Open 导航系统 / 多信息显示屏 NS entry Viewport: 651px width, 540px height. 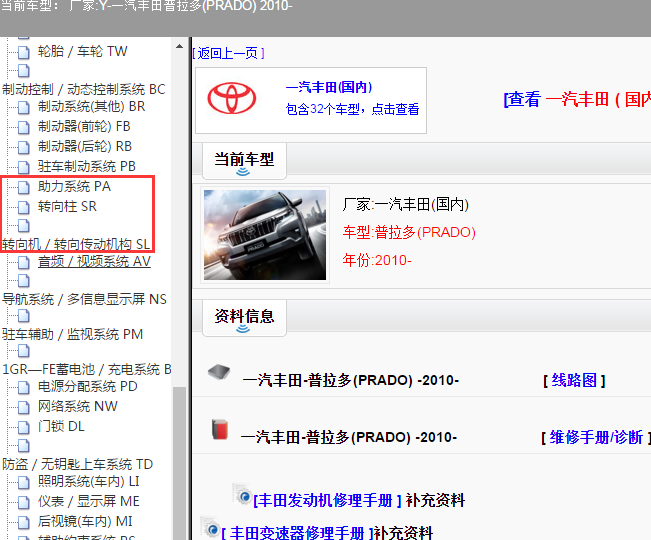(x=84, y=299)
